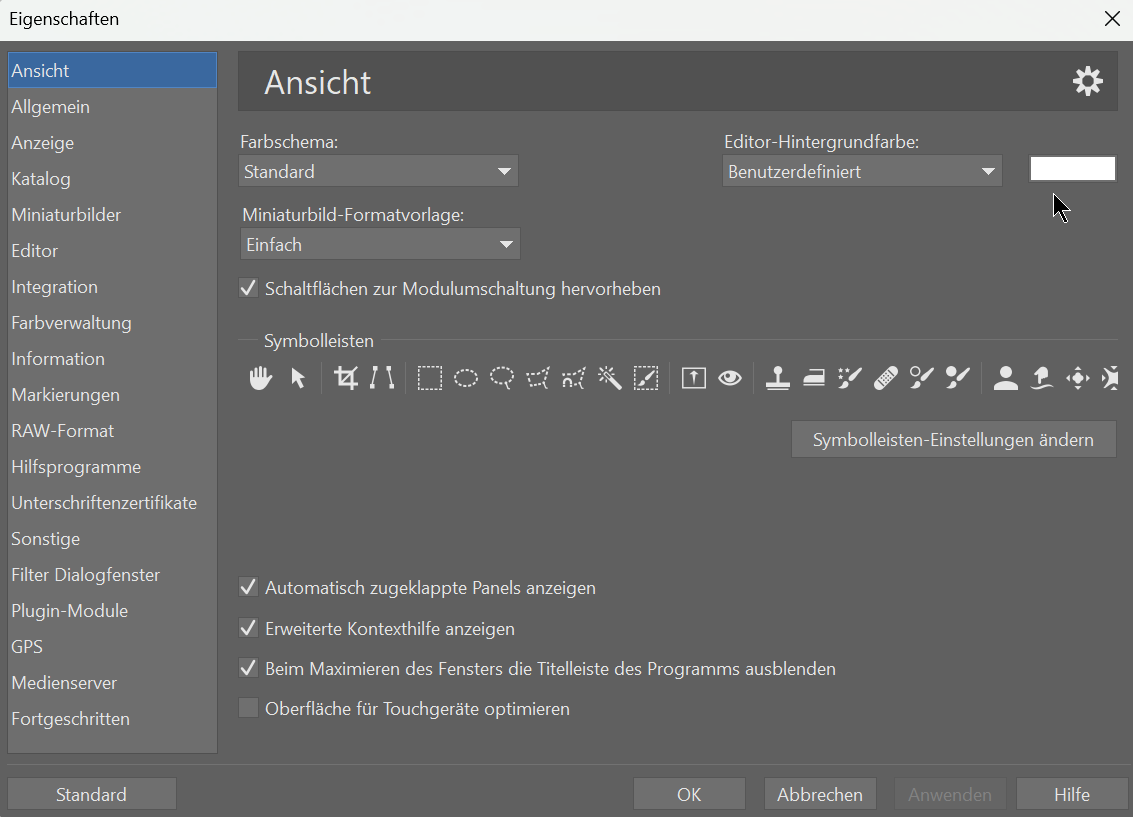Open Editor-Hintergrundfarbe dropdown
The image size is (1133, 817).
862,171
